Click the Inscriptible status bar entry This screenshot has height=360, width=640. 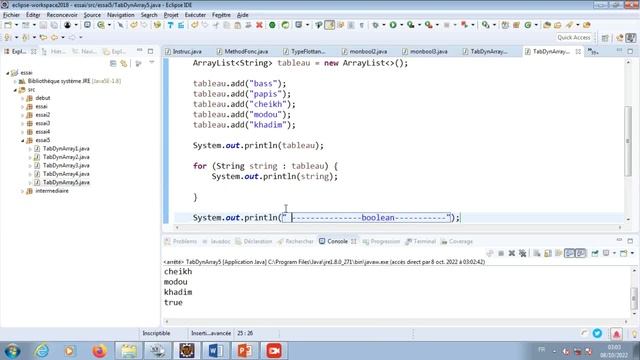(156, 333)
